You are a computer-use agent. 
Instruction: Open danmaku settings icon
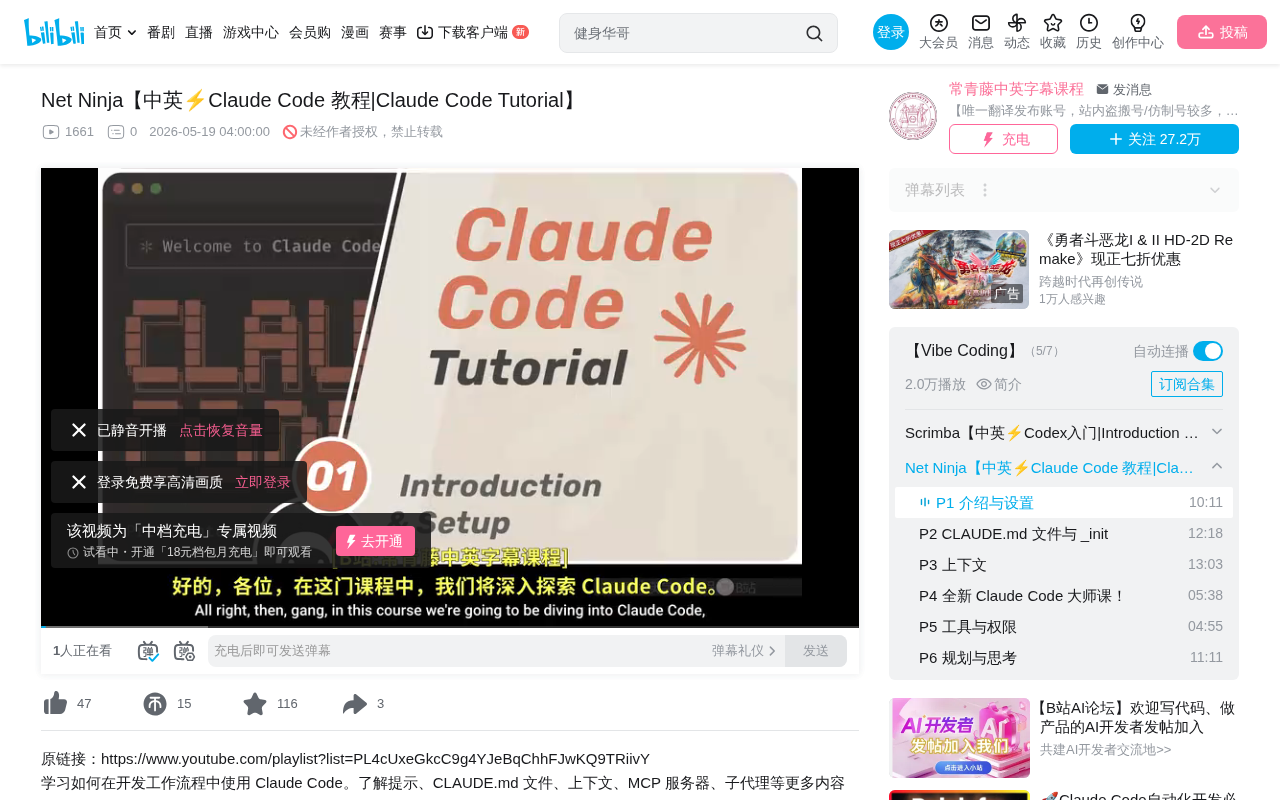[184, 651]
